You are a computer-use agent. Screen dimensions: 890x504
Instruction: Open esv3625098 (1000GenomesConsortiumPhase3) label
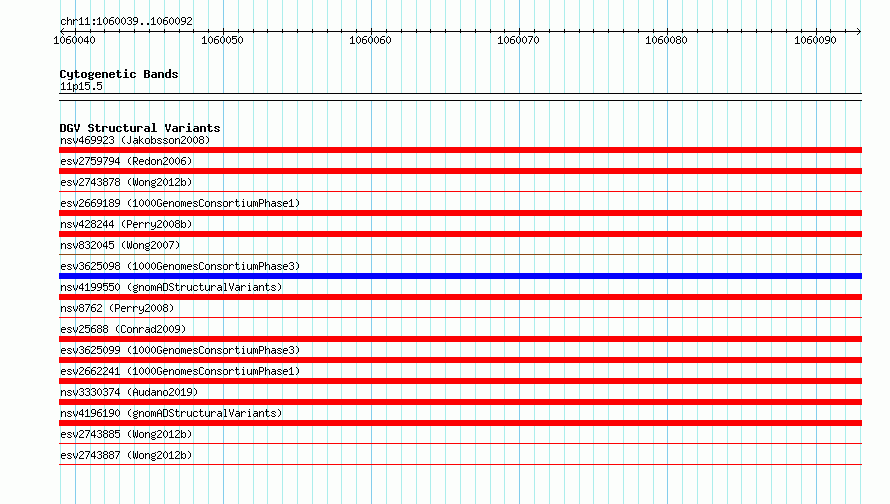pyautogui.click(x=180, y=266)
